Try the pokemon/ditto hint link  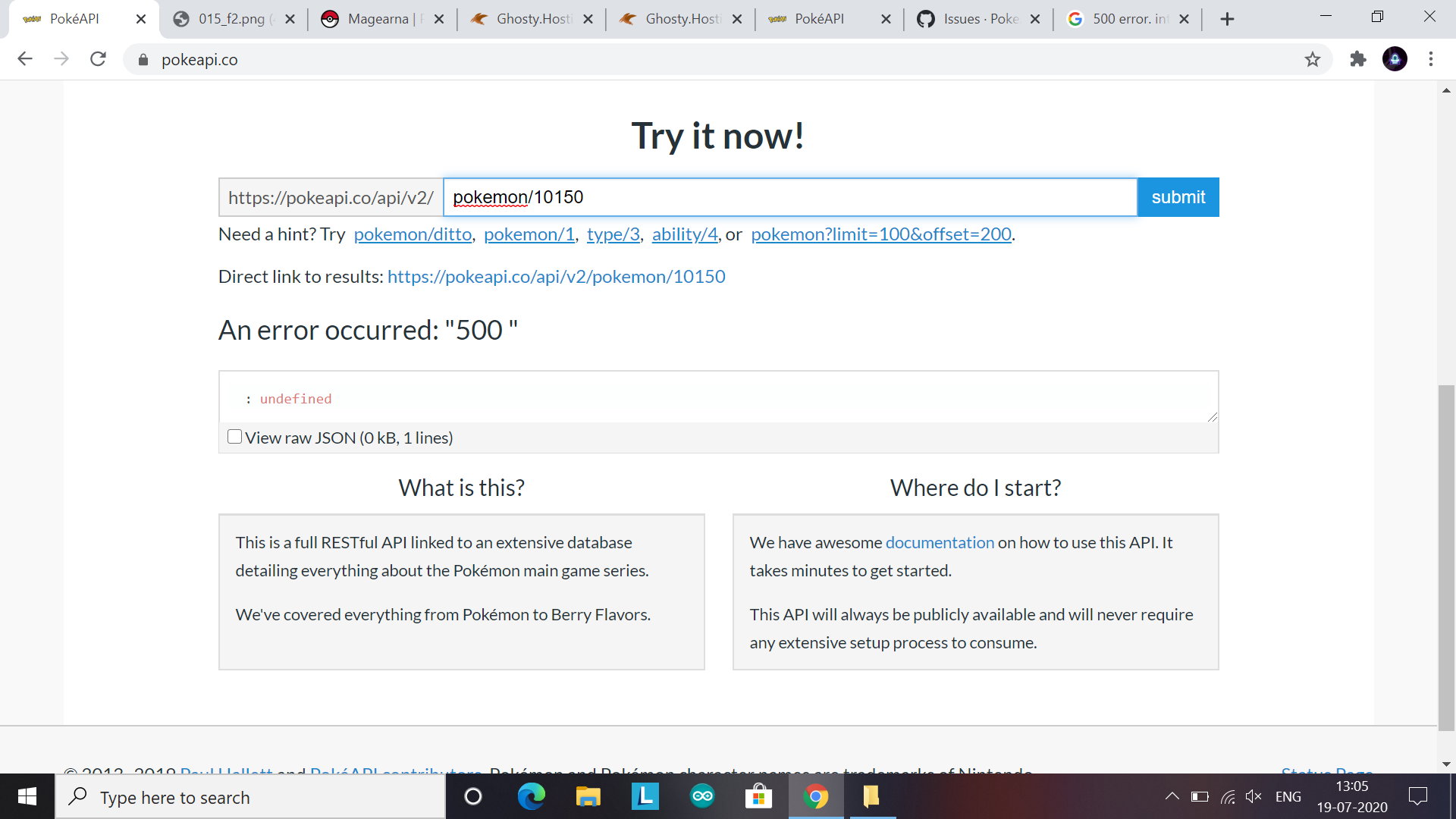(413, 234)
